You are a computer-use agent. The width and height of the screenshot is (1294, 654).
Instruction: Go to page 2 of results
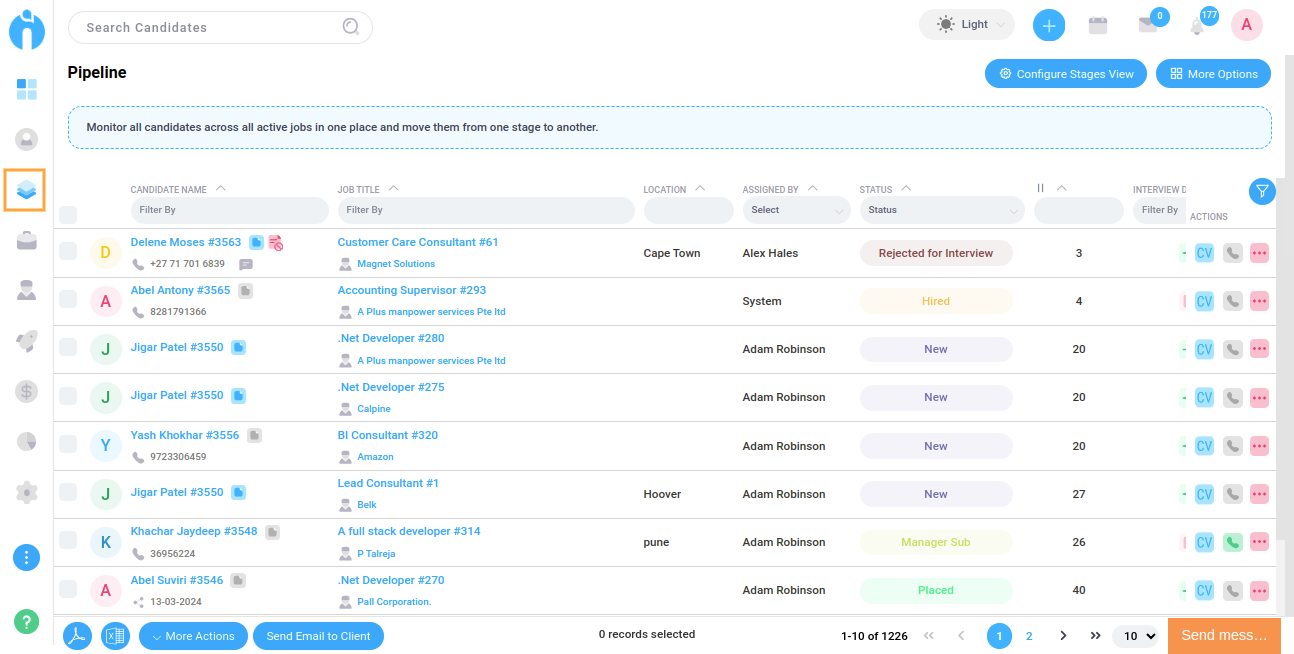click(x=1029, y=636)
